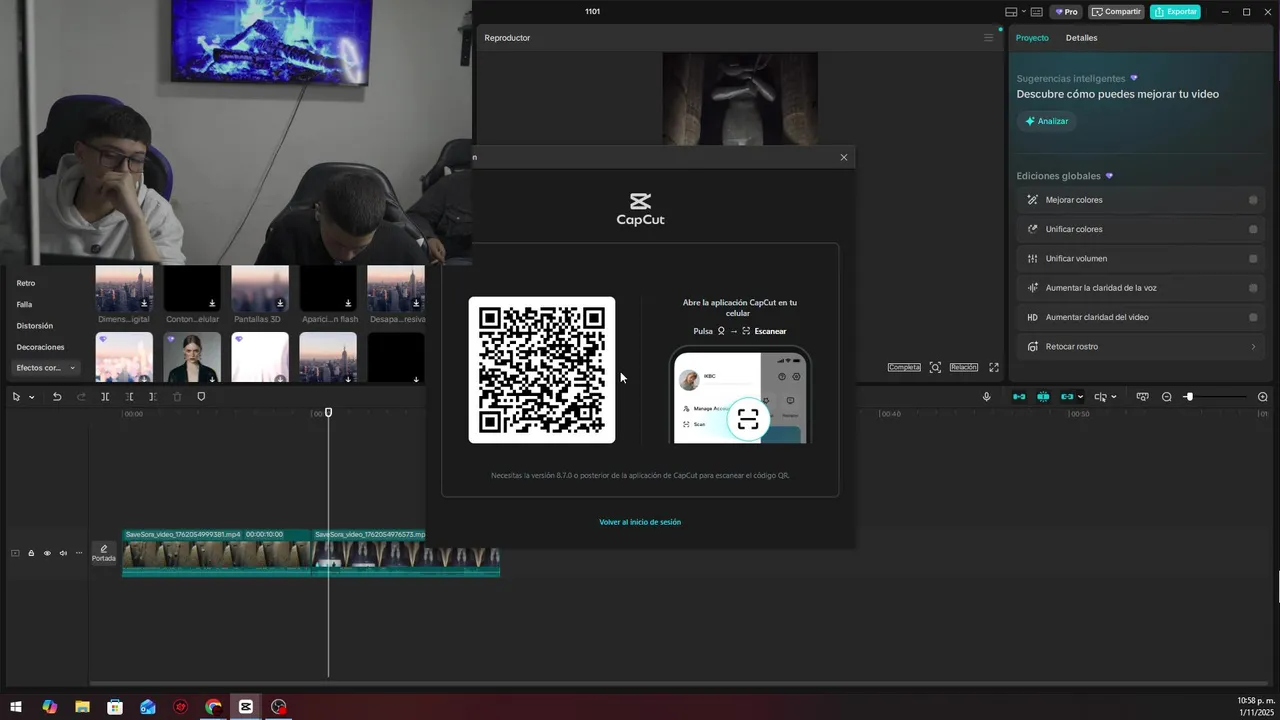Image resolution: width=1280 pixels, height=720 pixels.
Task: Switch to the Detalles tab
Action: [x=1081, y=38]
